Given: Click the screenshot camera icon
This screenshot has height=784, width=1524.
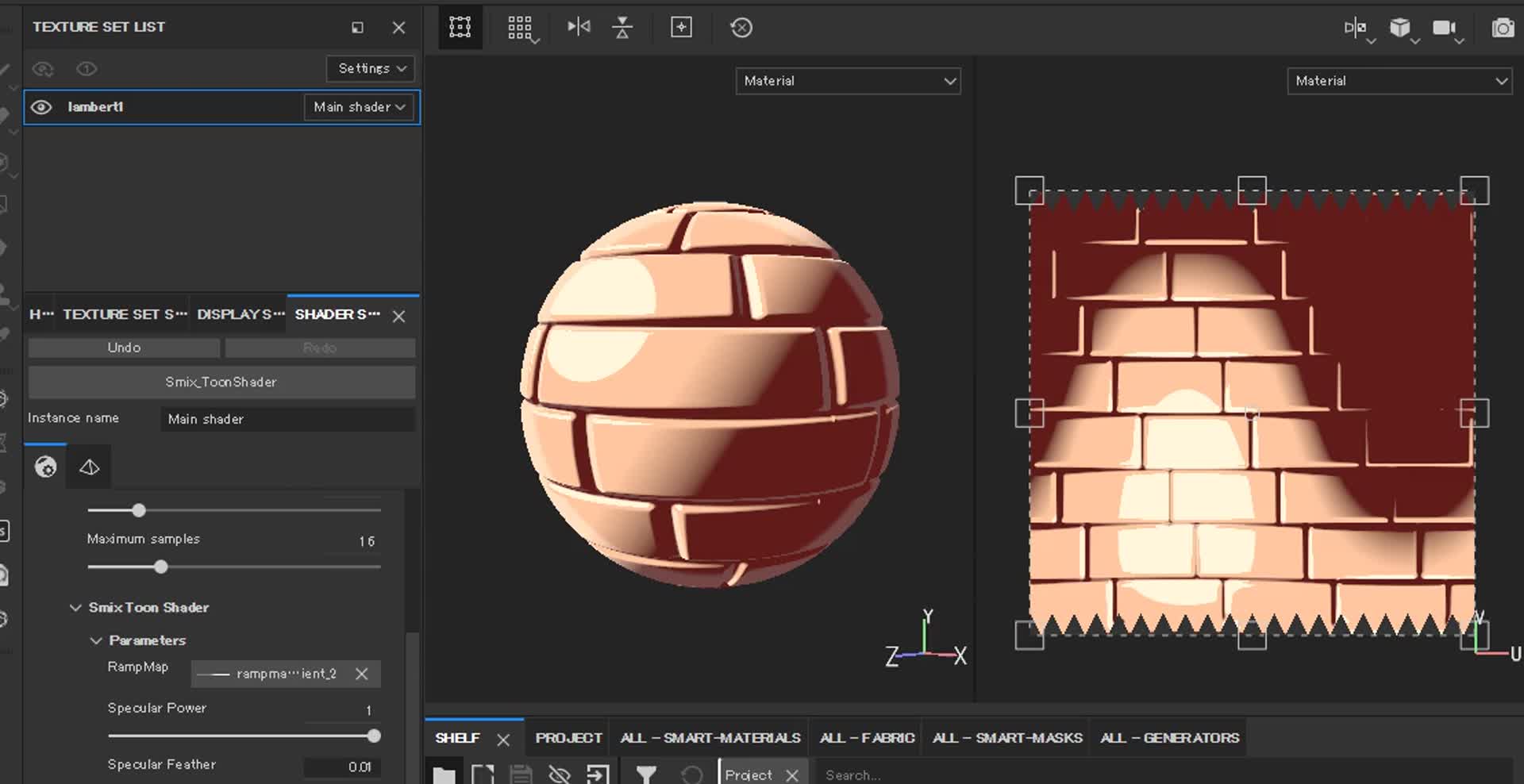Looking at the screenshot, I should pyautogui.click(x=1503, y=29).
